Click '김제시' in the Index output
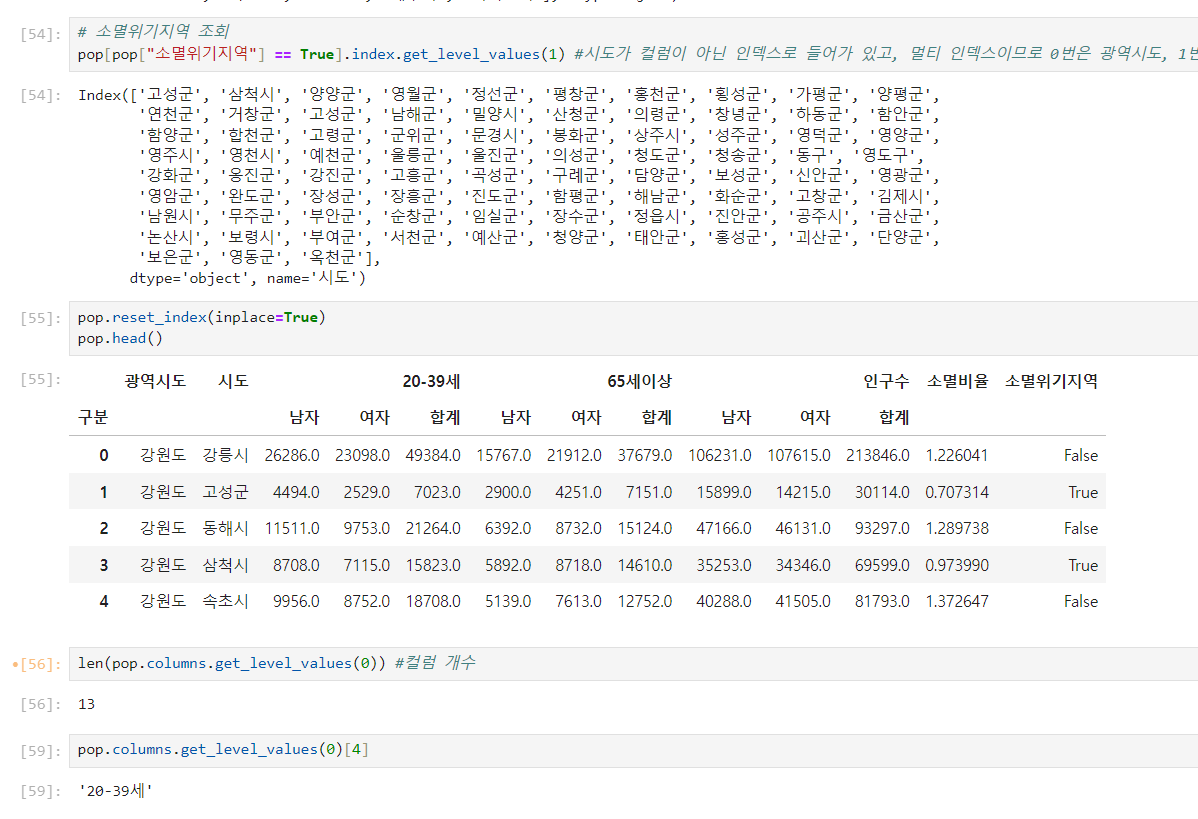This screenshot has height=819, width=1198. coord(898,196)
